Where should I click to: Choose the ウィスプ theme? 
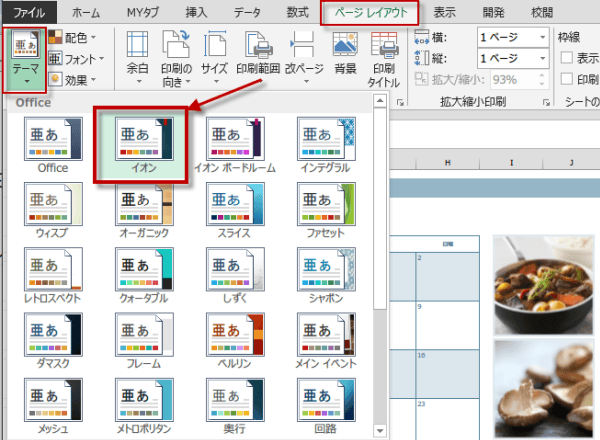[x=53, y=211]
